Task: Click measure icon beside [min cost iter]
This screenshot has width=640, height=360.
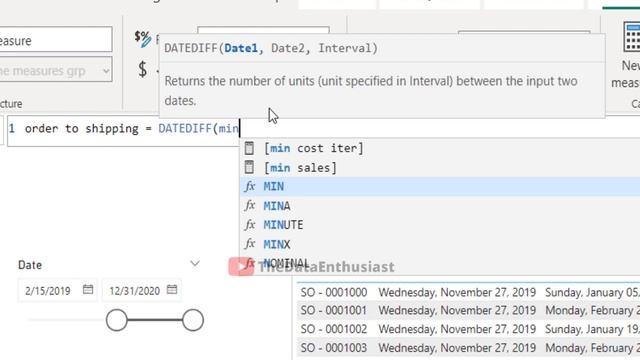Action: 249,148
